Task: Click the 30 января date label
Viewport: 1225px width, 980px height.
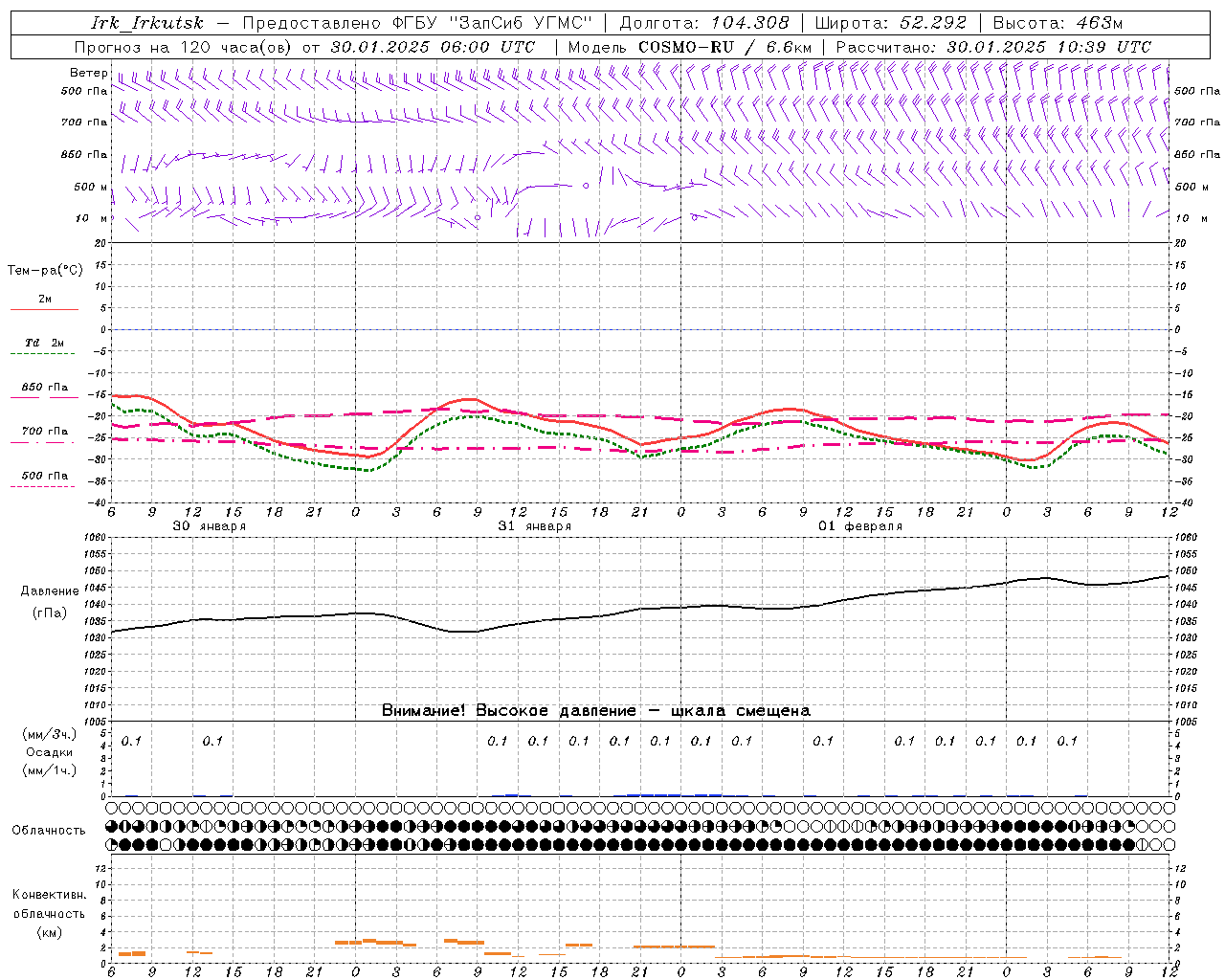Action: tap(209, 526)
